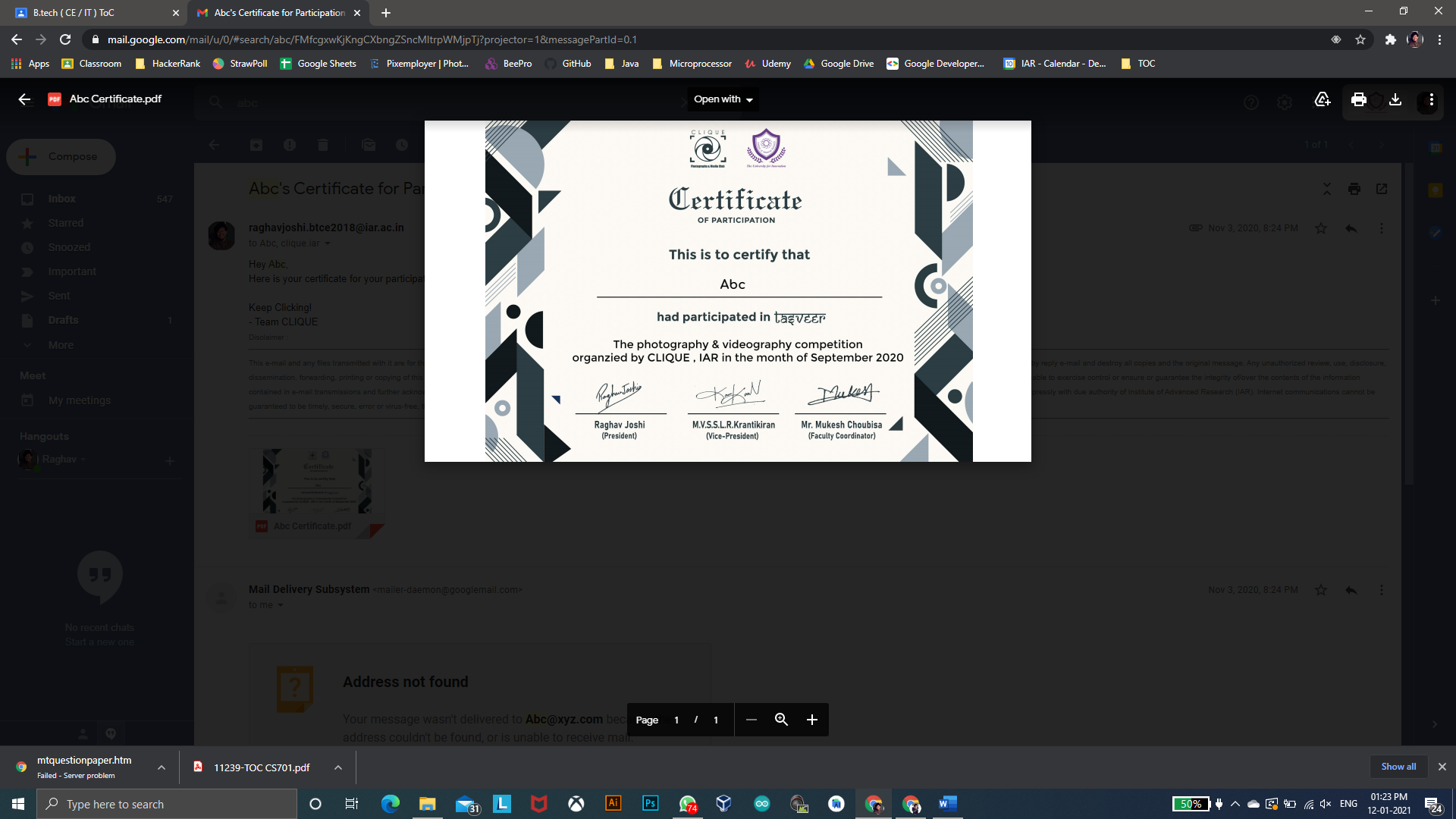Open Photoshop from the taskbar
Viewport: 1456px width, 819px height.
(x=650, y=804)
